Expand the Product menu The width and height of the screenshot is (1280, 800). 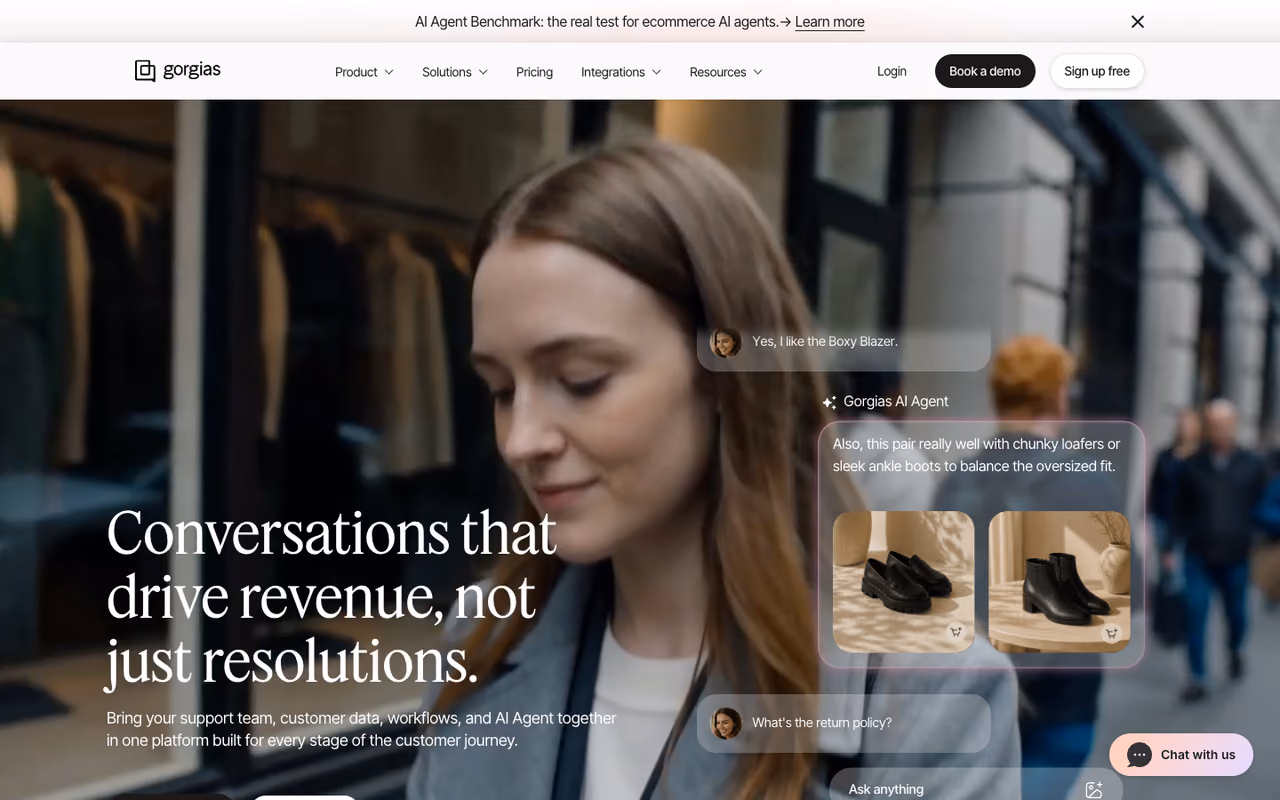[x=364, y=72]
